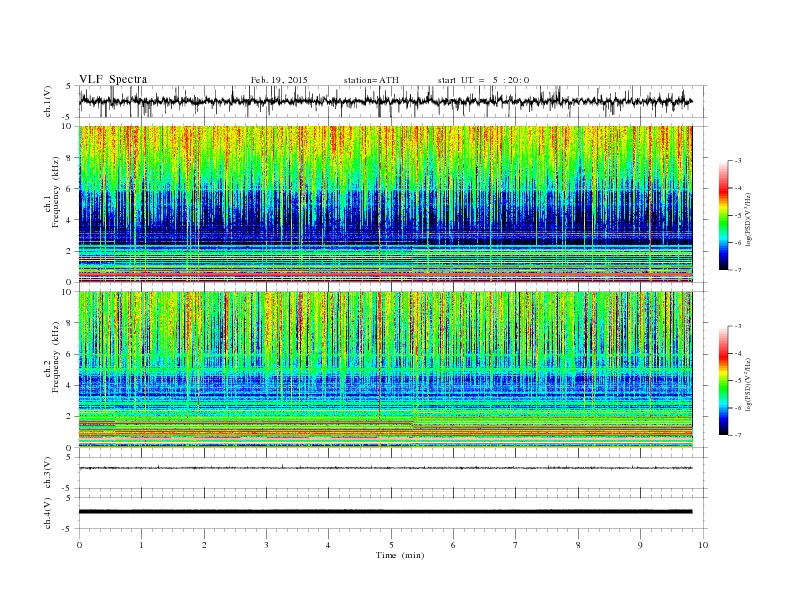Click the "-4" tick on ch.2 colorbar
This screenshot has height=612, width=792.
(x=738, y=353)
